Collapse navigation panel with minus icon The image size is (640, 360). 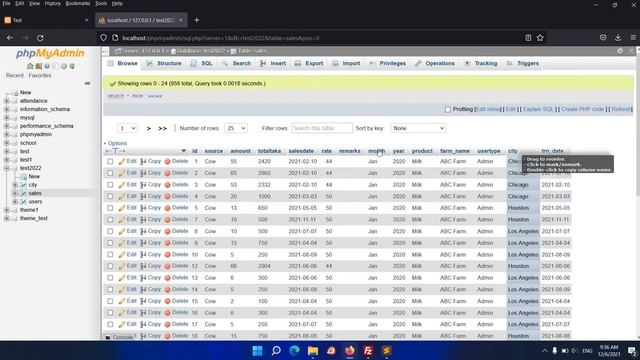coord(87,83)
